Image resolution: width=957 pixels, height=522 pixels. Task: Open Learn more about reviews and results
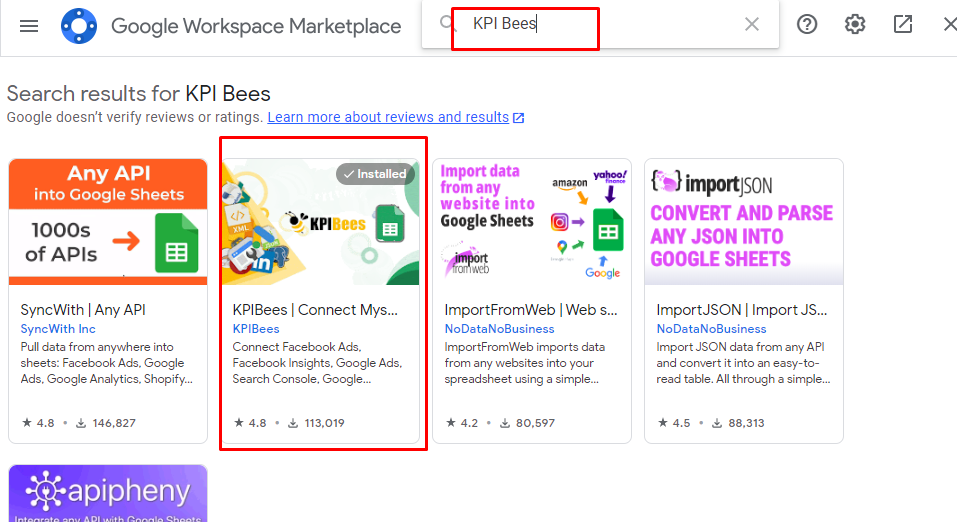tap(388, 117)
